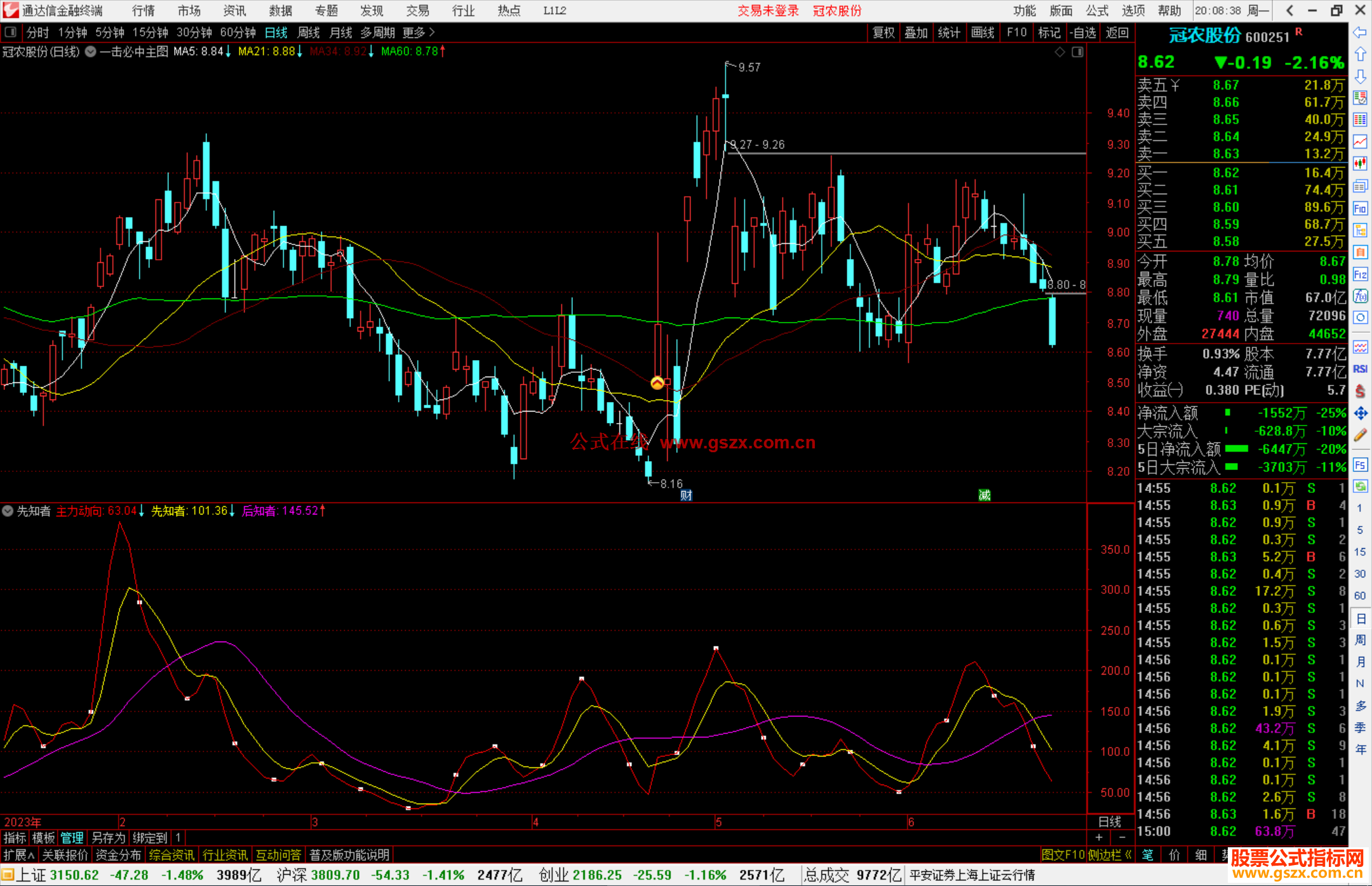
Task: Expand the 更多 periods chevron
Action: pos(432,32)
